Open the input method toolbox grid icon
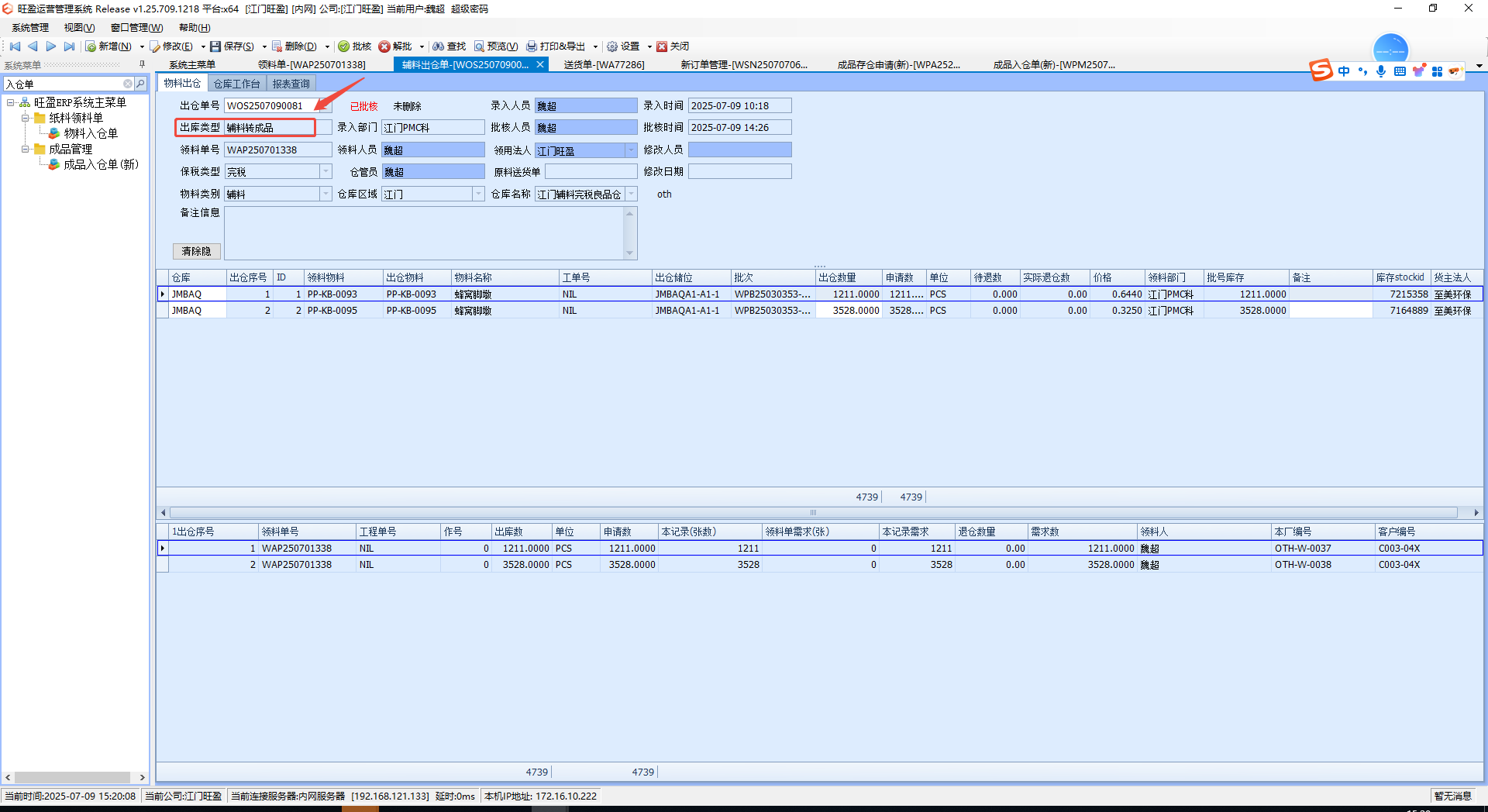The image size is (1488, 812). (x=1437, y=71)
